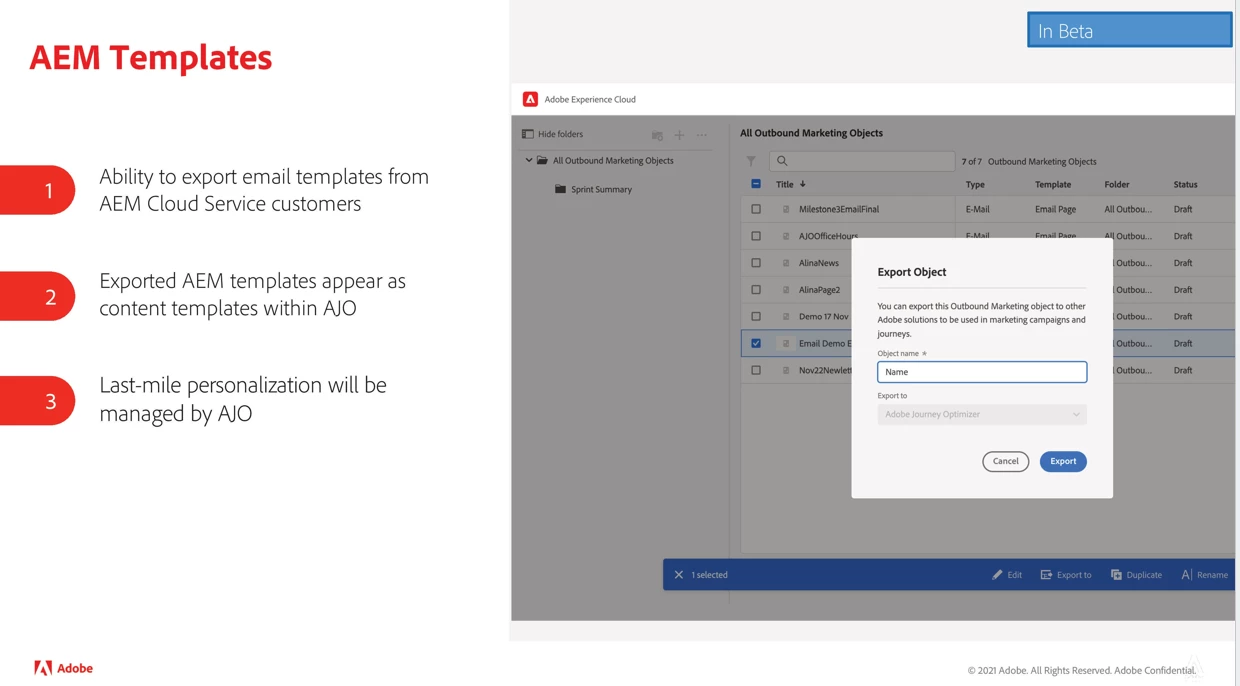Click the In Beta banner
This screenshot has width=1240, height=686.
(1129, 30)
